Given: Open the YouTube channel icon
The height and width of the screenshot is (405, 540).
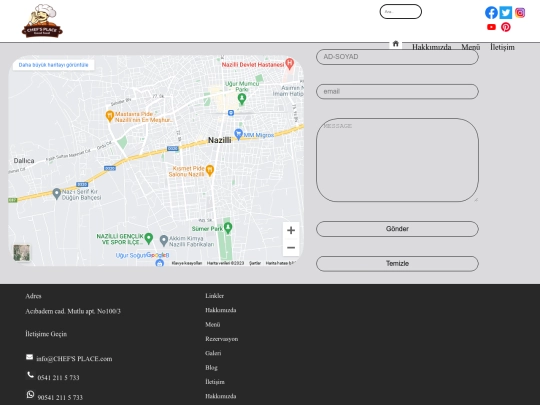Looking at the screenshot, I should pos(491,27).
